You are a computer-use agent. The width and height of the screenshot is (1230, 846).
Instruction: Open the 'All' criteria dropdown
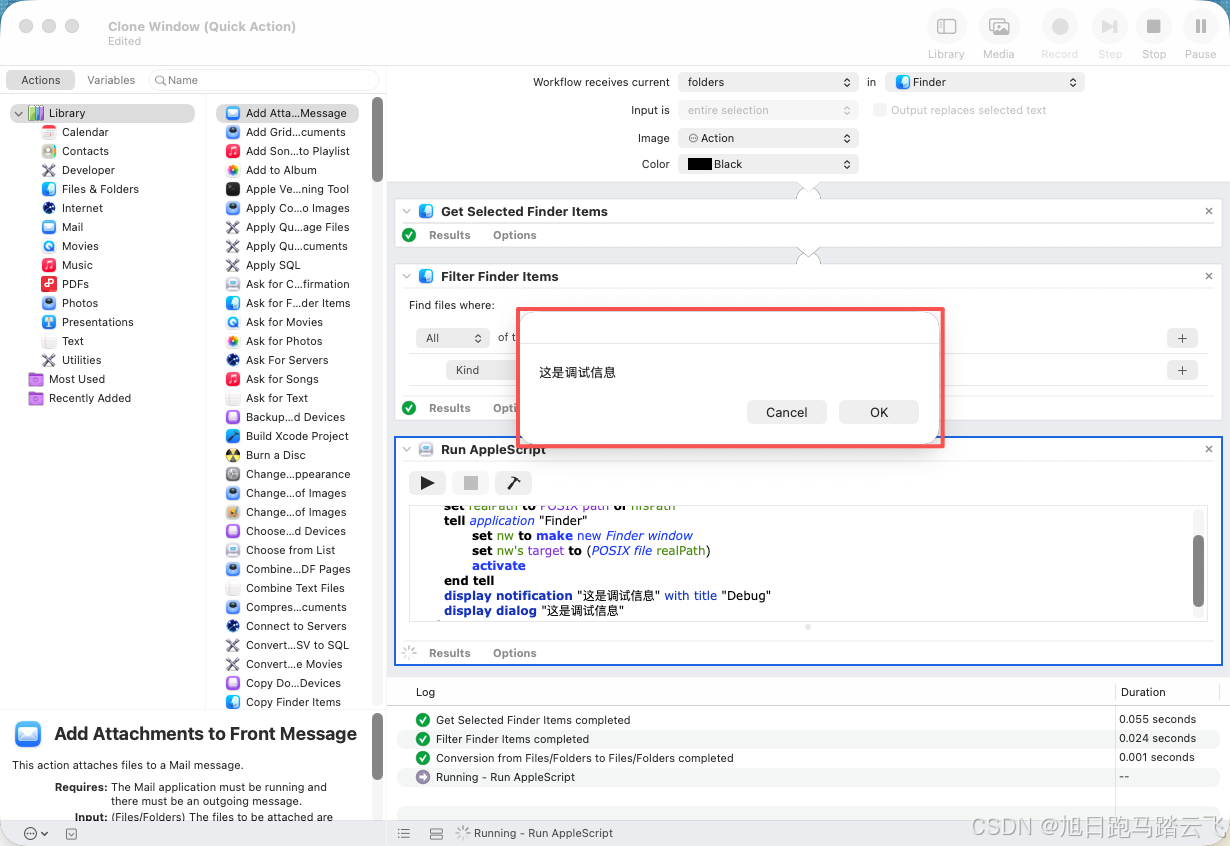(x=453, y=338)
